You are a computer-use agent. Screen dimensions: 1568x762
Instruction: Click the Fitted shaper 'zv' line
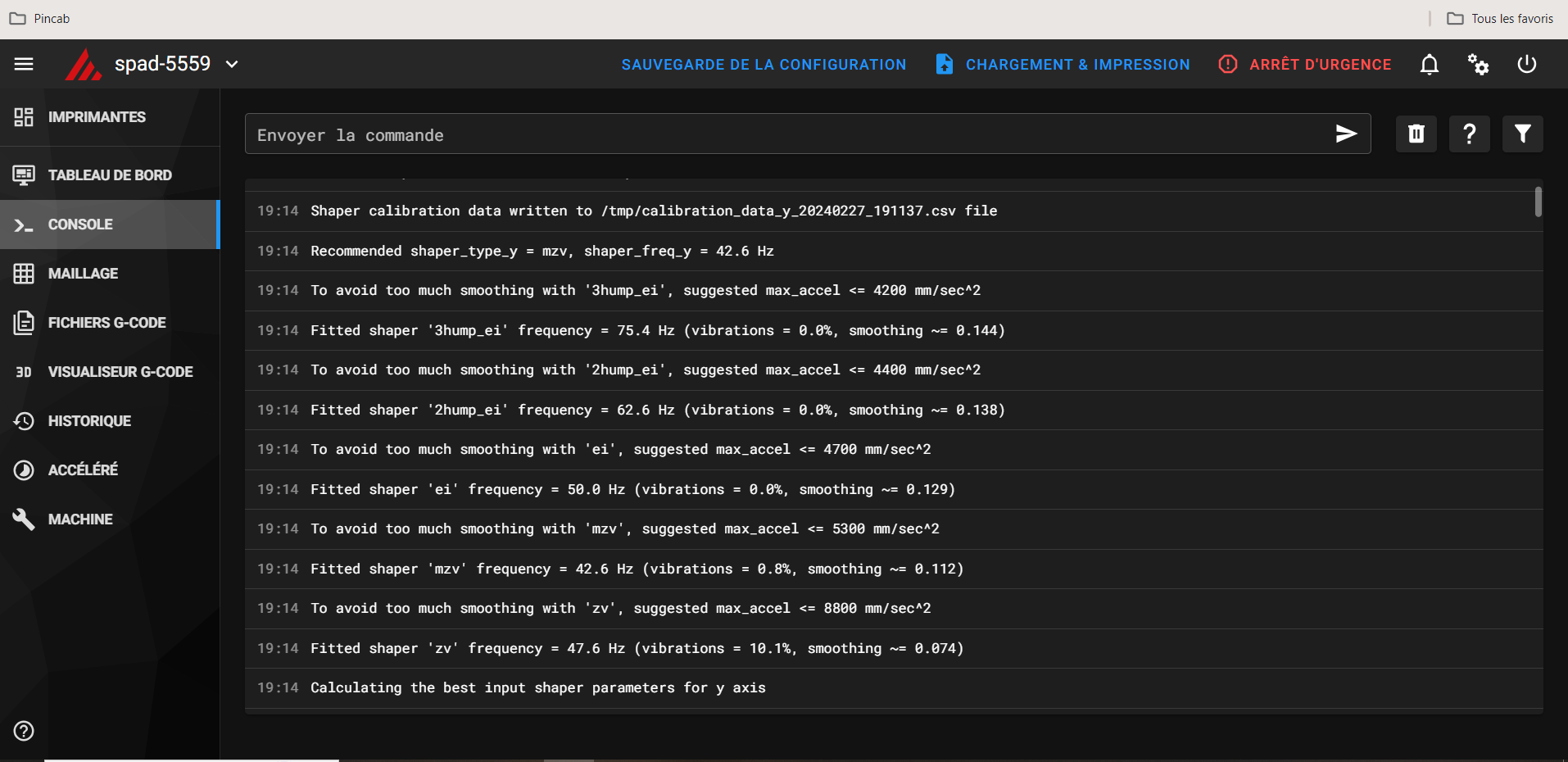coord(894,648)
